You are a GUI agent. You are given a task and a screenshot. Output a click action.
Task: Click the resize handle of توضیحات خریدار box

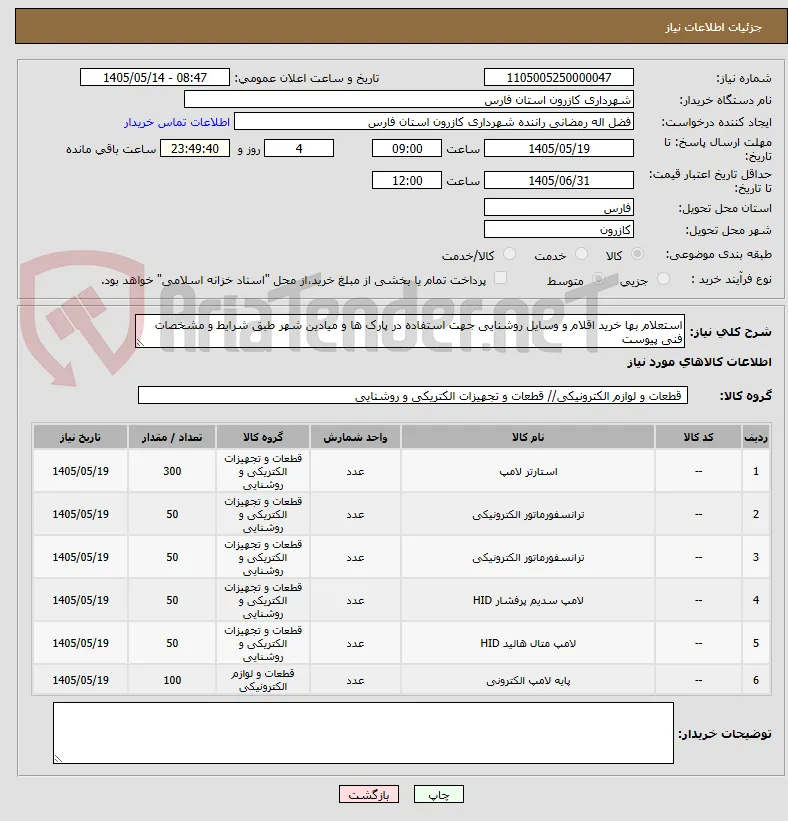[x=58, y=759]
